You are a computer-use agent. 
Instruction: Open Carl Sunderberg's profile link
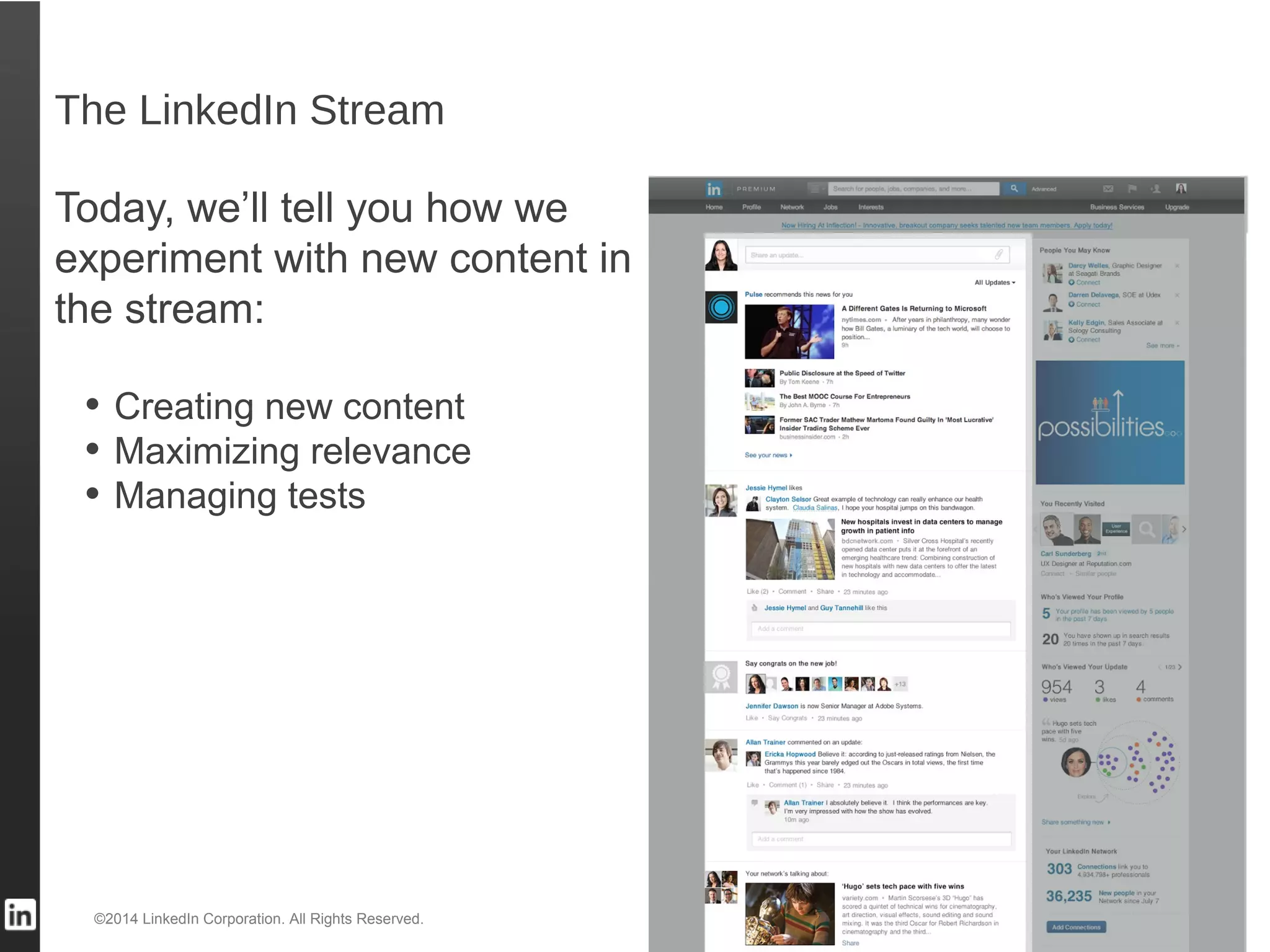tap(1065, 554)
